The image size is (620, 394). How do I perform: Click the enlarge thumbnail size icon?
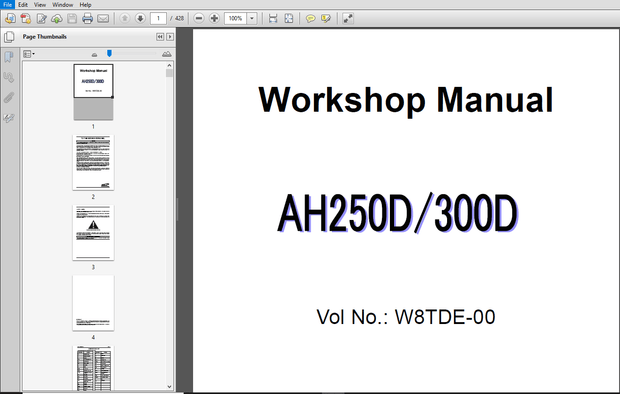(x=167, y=54)
